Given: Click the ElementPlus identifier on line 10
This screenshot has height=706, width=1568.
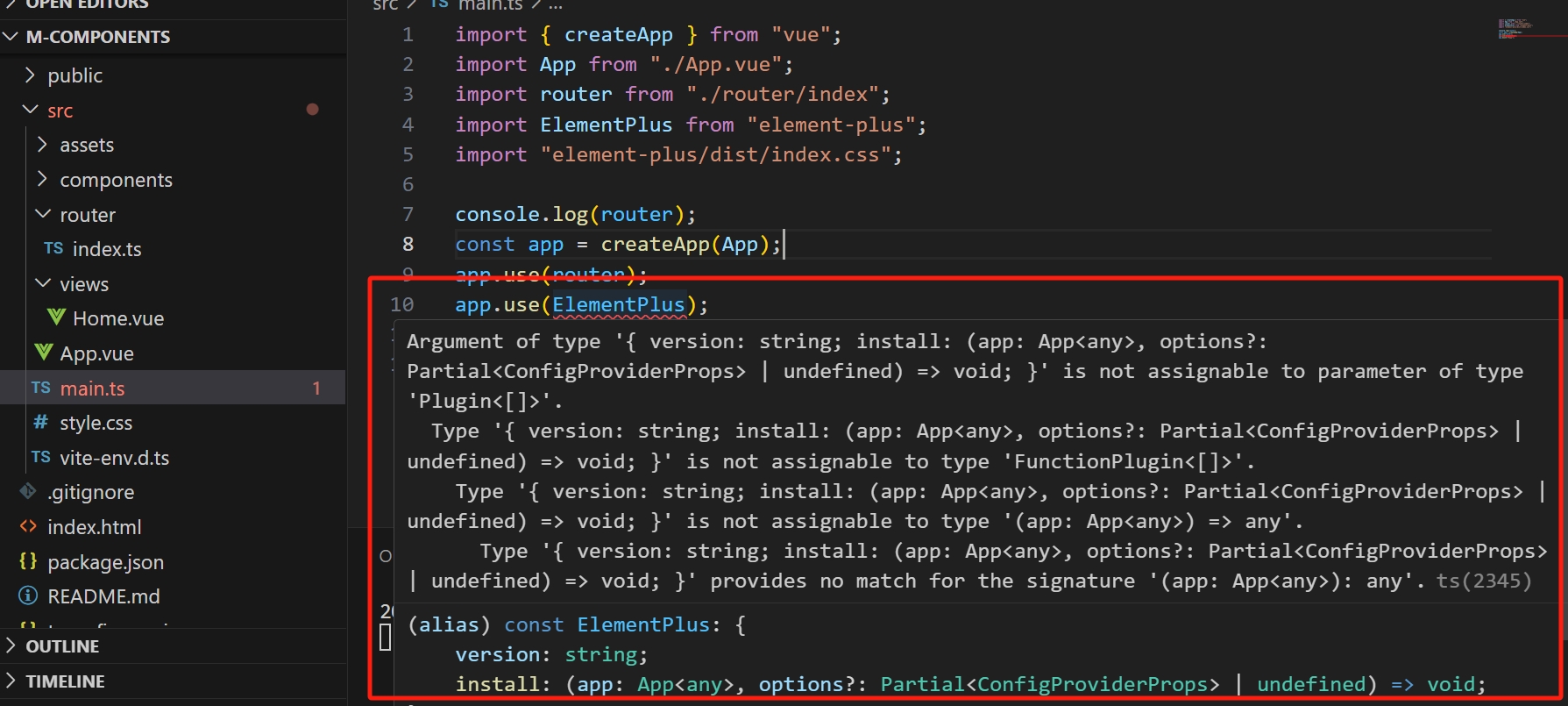Looking at the screenshot, I should tap(618, 305).
